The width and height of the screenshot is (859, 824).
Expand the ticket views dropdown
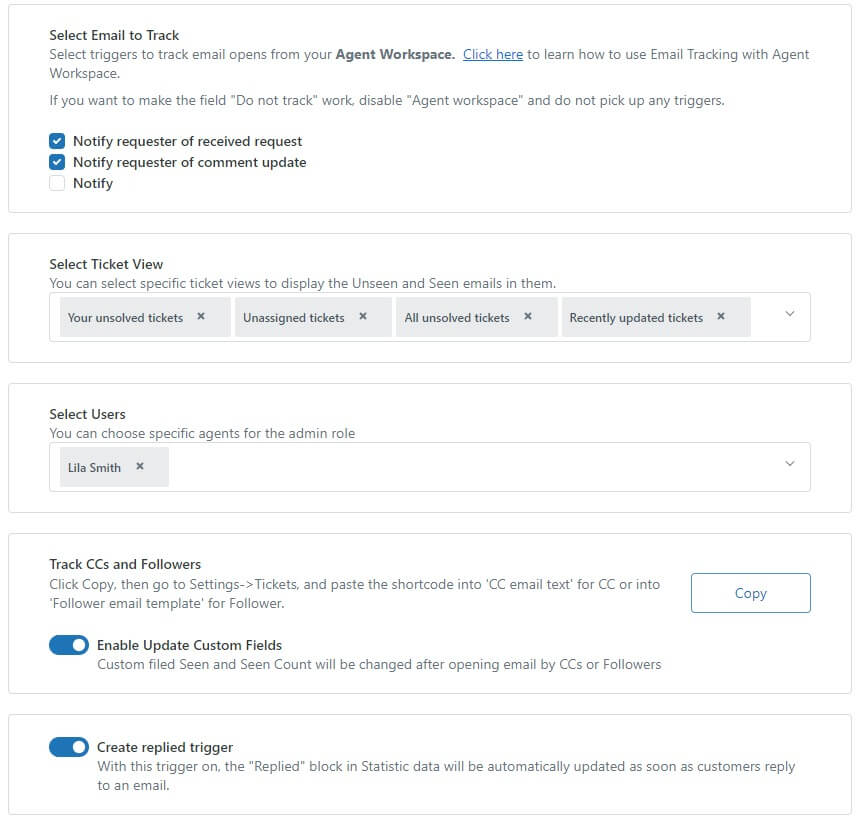point(790,314)
